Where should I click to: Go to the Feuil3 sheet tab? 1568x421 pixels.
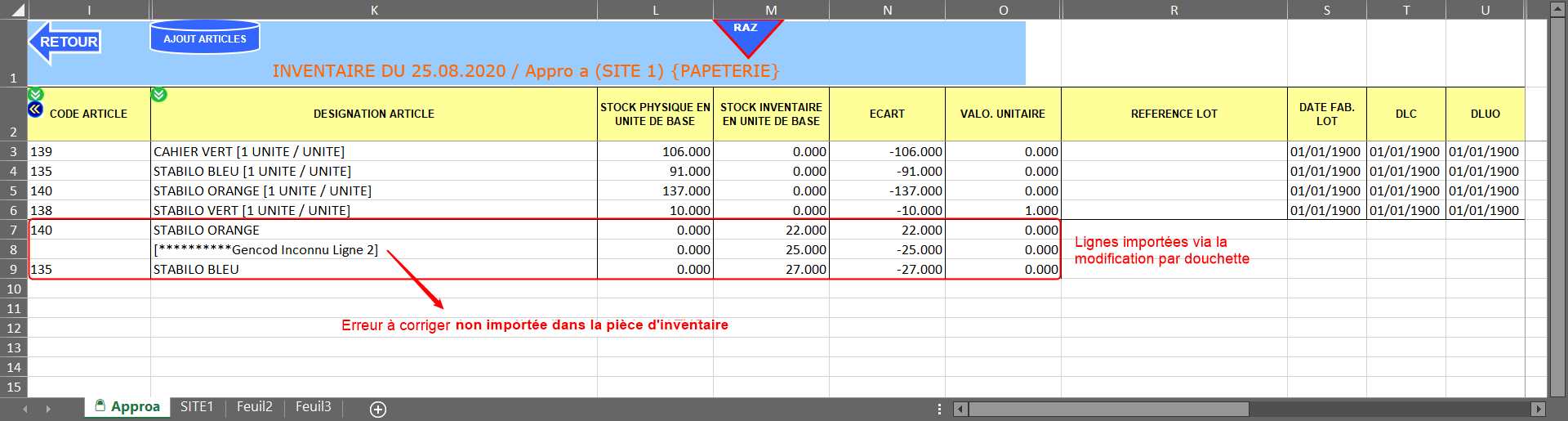[x=314, y=407]
